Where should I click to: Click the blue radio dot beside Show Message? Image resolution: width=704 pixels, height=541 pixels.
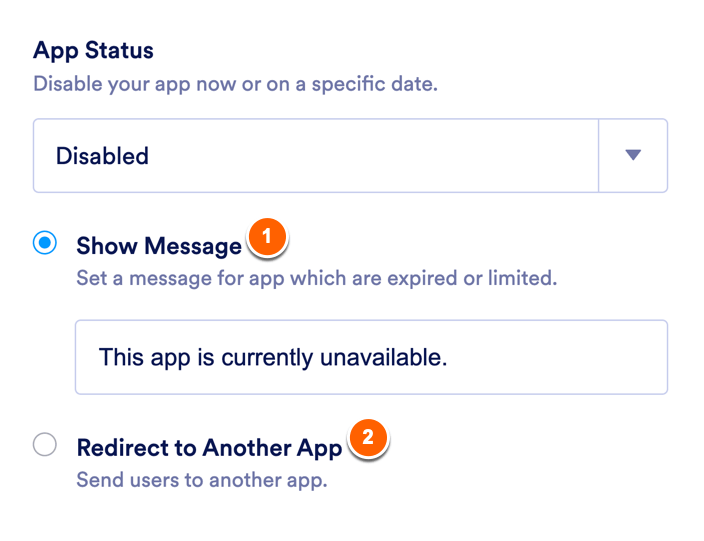pos(45,244)
